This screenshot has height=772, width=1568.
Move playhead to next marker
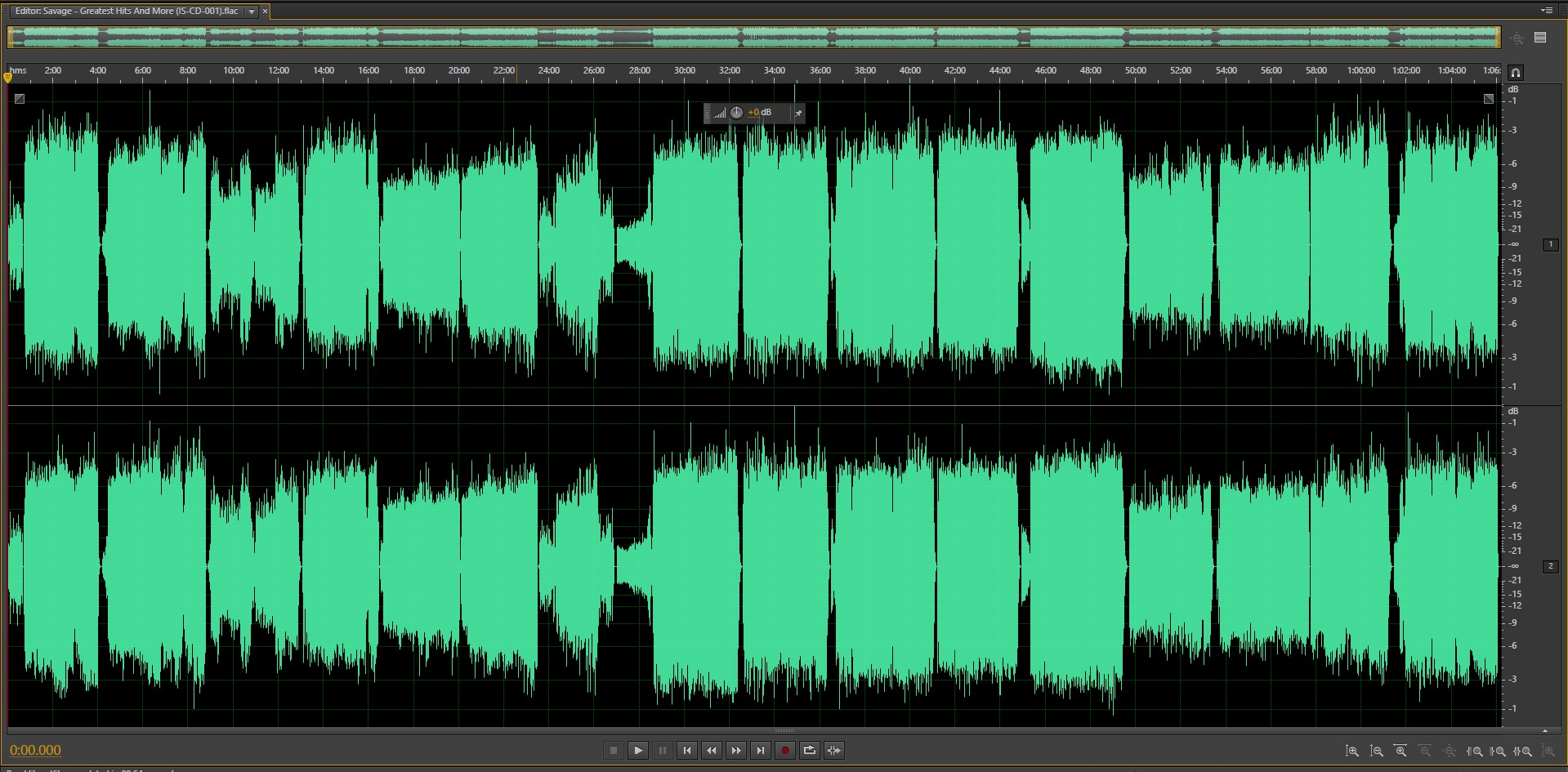click(761, 750)
